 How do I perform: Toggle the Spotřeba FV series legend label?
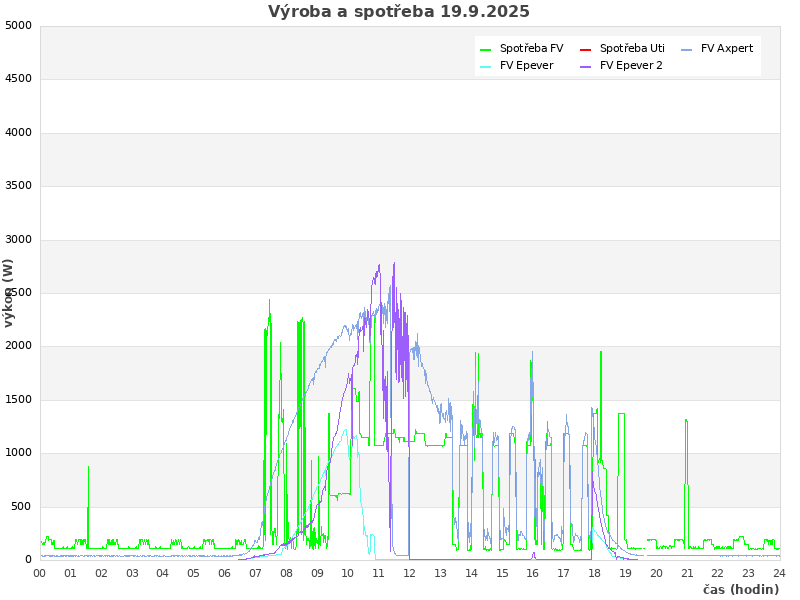coord(531,48)
